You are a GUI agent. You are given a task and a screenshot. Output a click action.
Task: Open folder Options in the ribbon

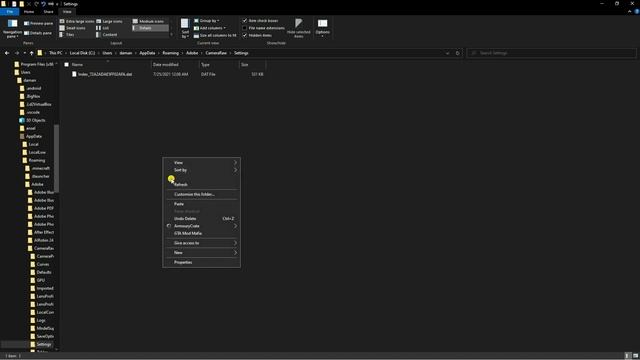click(x=322, y=28)
